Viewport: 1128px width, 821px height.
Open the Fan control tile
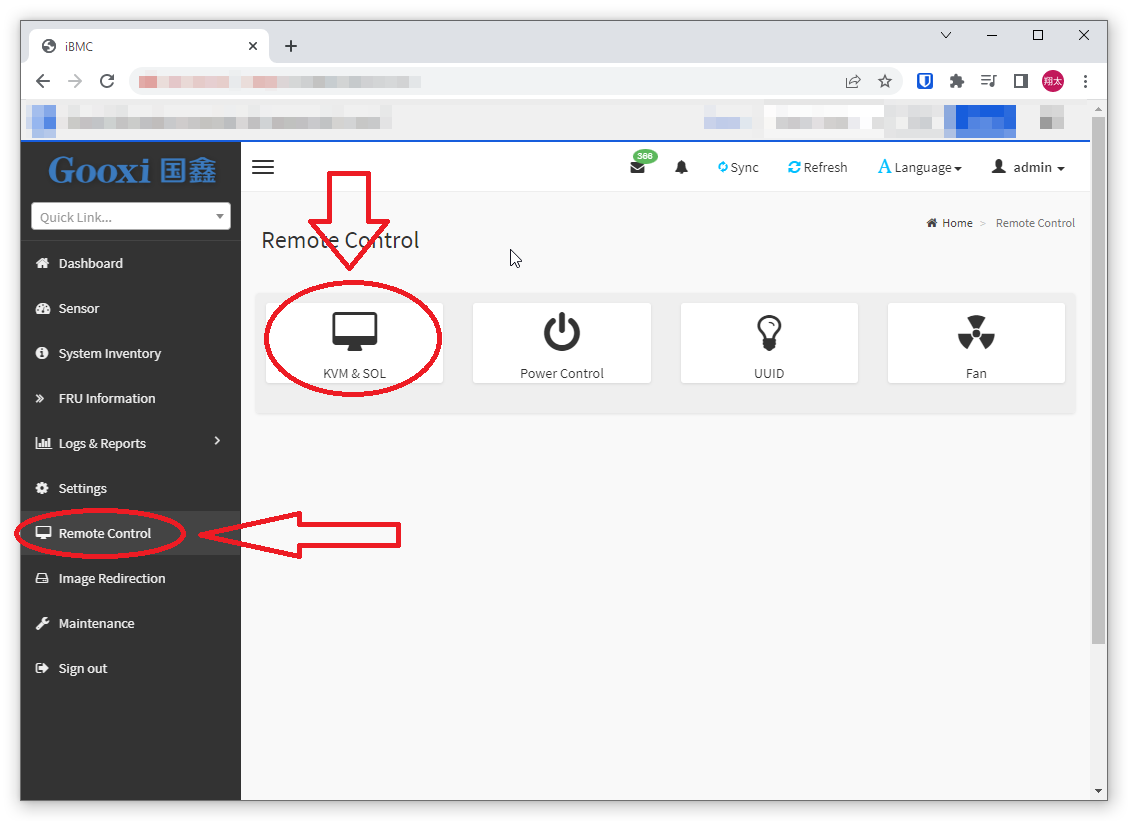(975, 343)
